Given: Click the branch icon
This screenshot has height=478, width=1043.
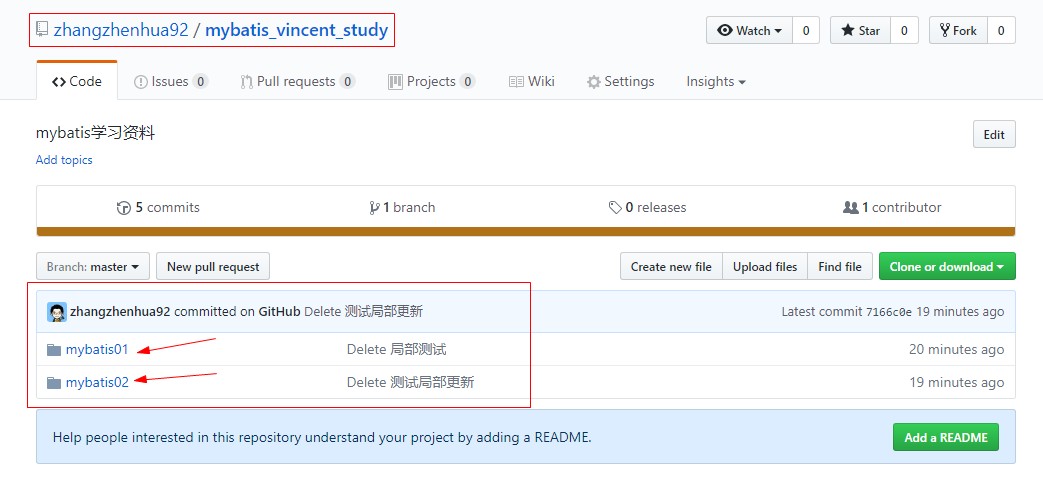Looking at the screenshot, I should [x=374, y=208].
